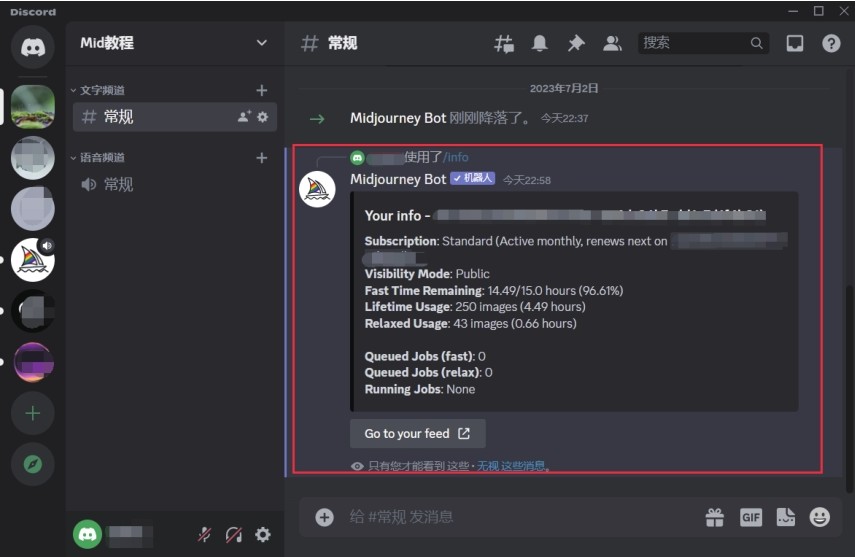Open the Nitro gift icon

tap(714, 517)
